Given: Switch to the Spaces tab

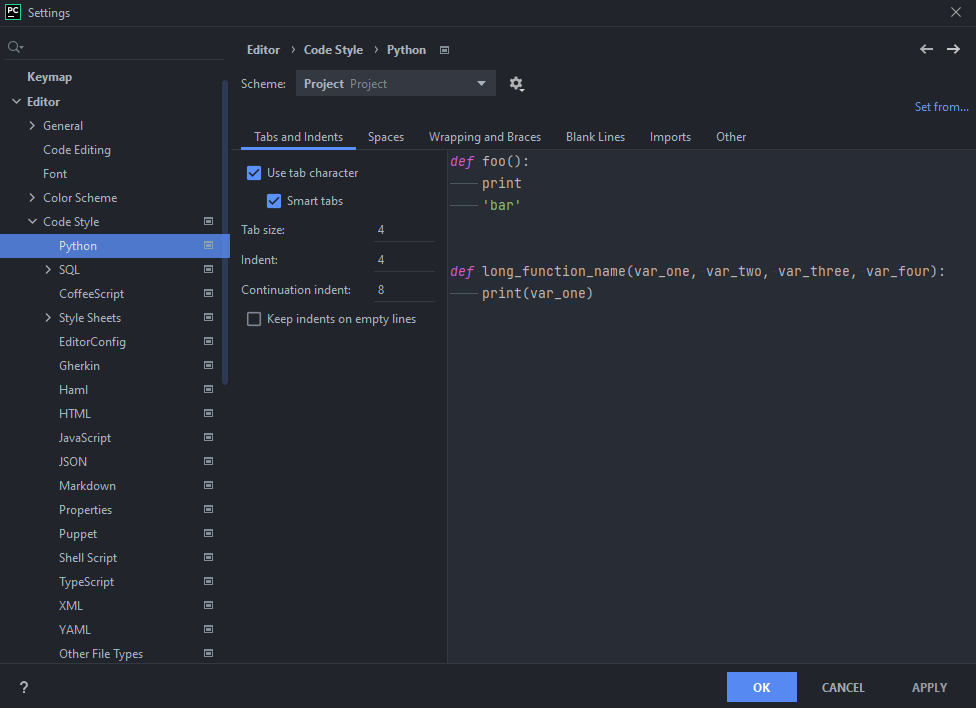Looking at the screenshot, I should point(386,136).
